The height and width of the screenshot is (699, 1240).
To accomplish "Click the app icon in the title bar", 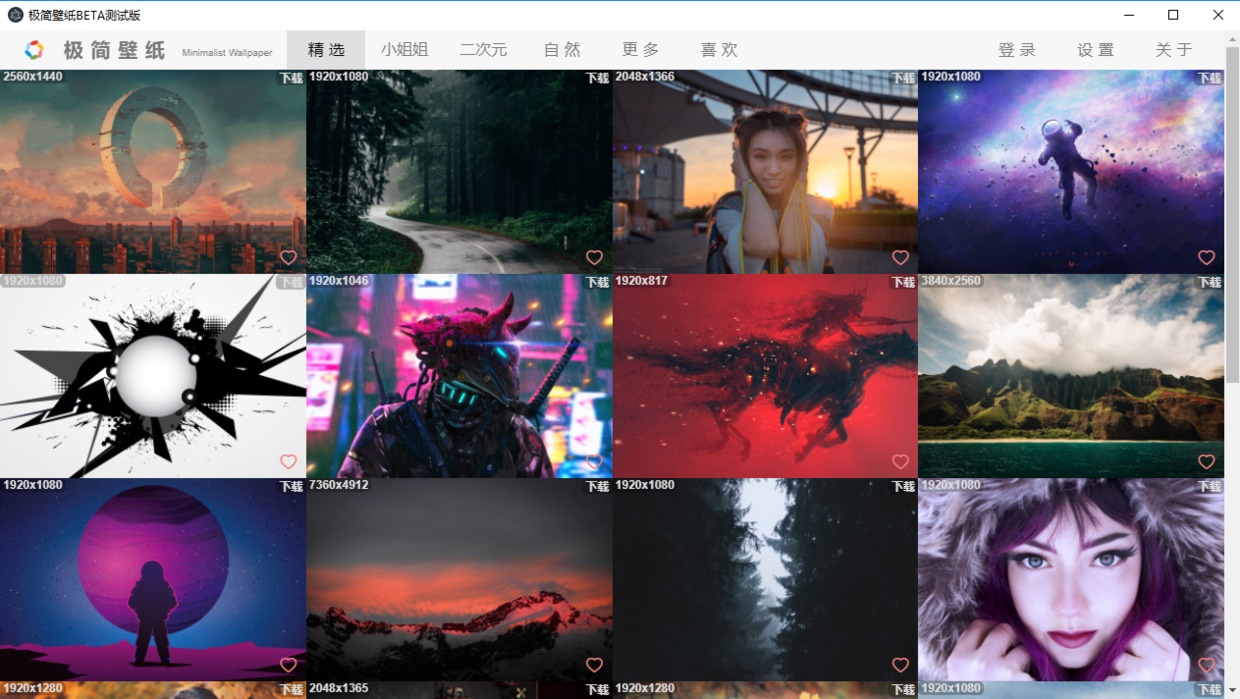I will pos(15,15).
